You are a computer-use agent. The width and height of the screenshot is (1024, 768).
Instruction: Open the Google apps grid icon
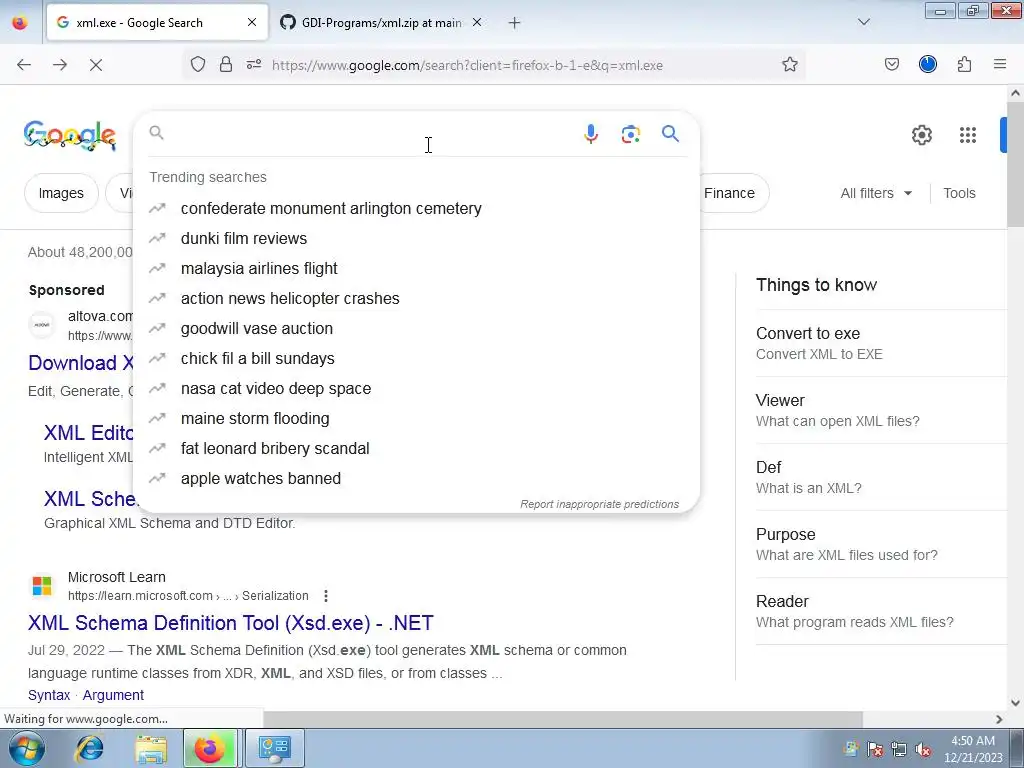(968, 135)
